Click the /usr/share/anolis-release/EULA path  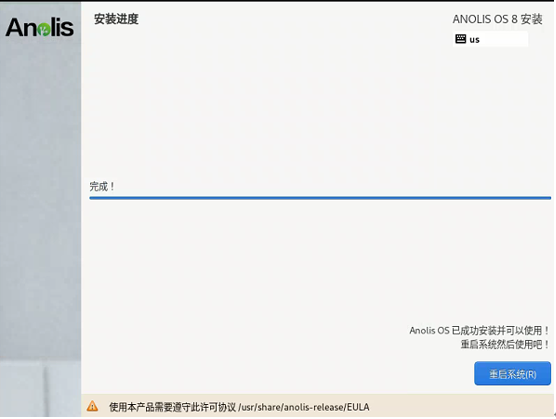(x=304, y=407)
